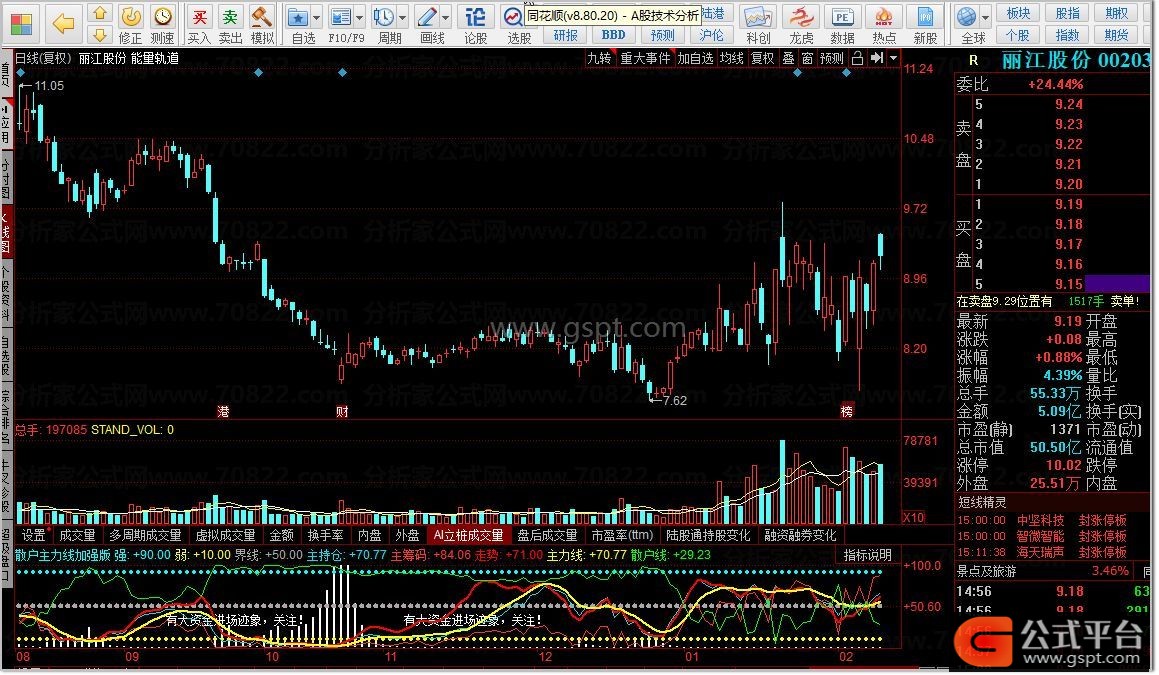Toggle 预测 in the chart toolbar

click(x=832, y=58)
